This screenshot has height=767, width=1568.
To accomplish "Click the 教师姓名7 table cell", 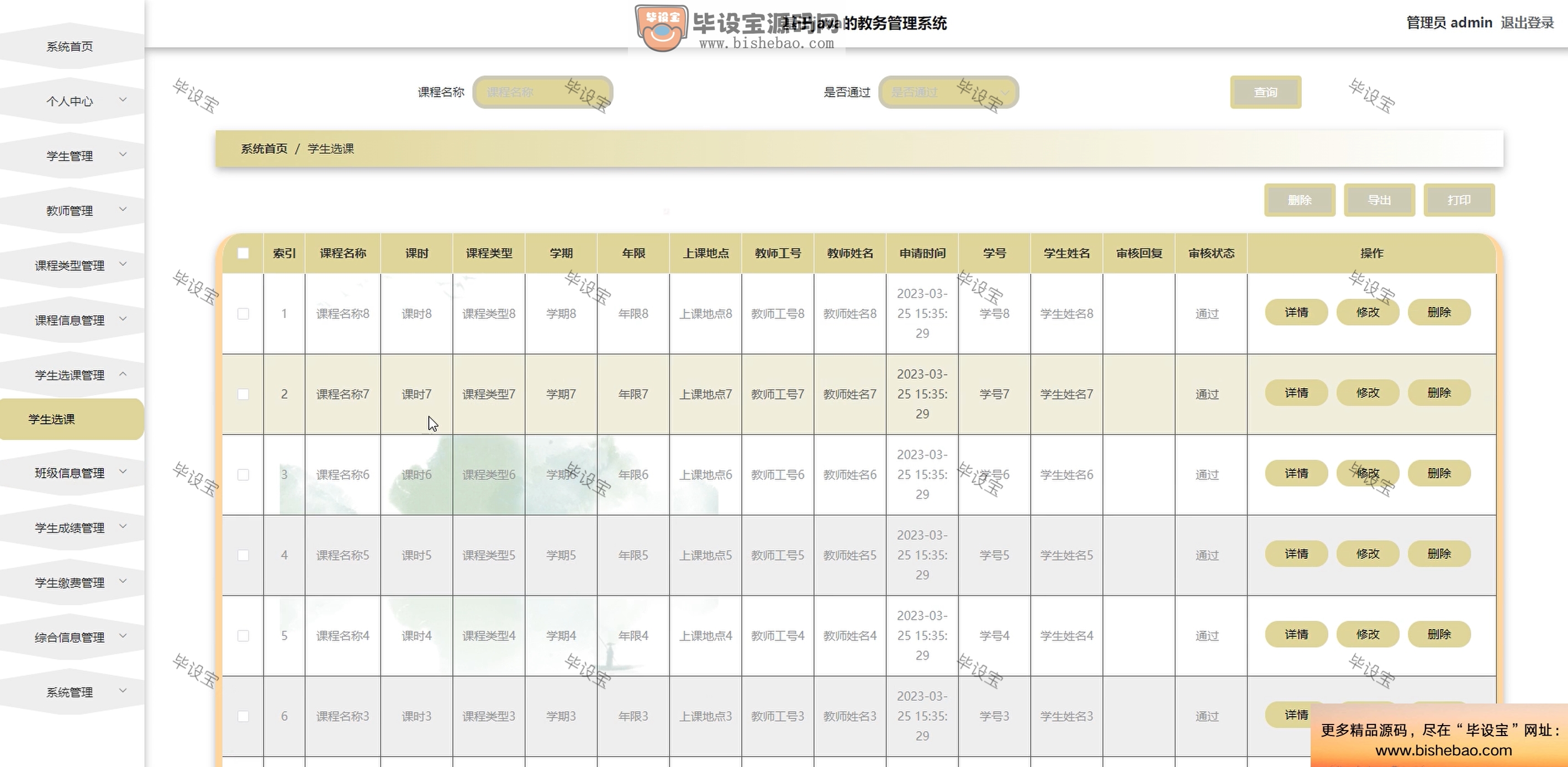I will point(850,394).
